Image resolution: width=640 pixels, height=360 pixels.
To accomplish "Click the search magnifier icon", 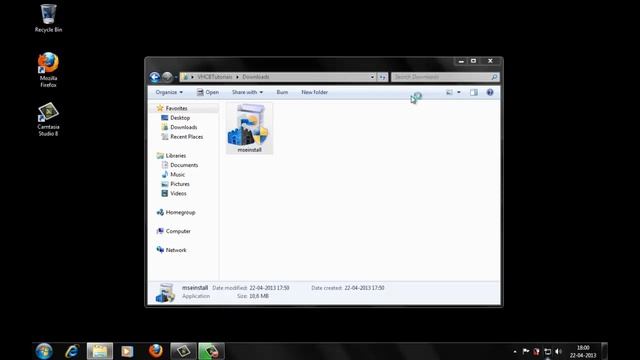I will [x=494, y=77].
